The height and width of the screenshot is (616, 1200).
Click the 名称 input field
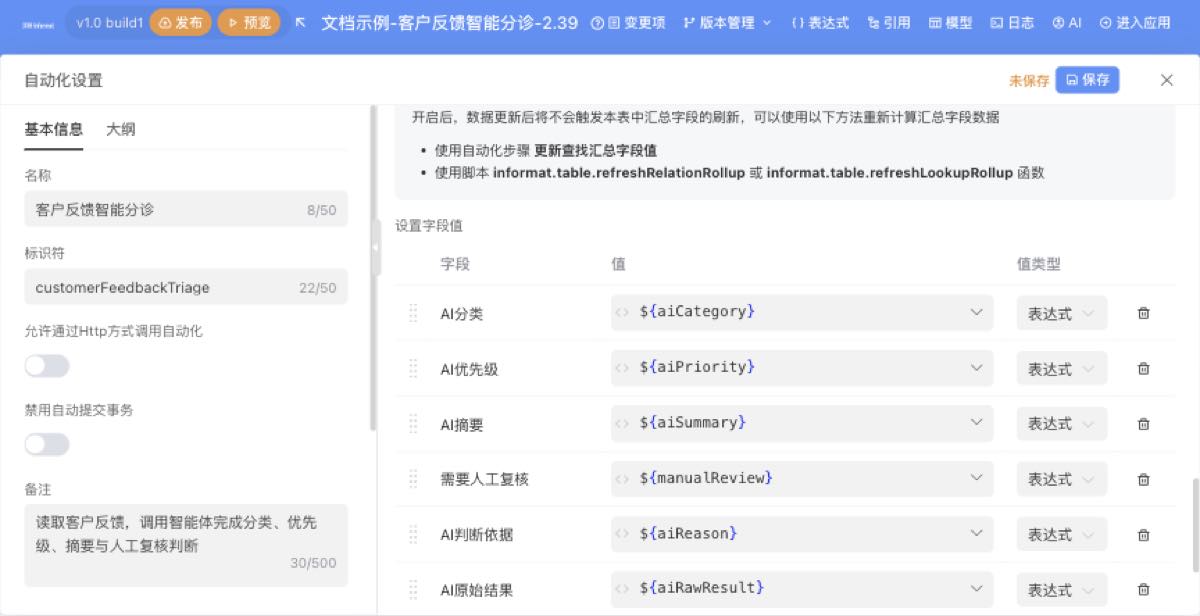[x=186, y=210]
